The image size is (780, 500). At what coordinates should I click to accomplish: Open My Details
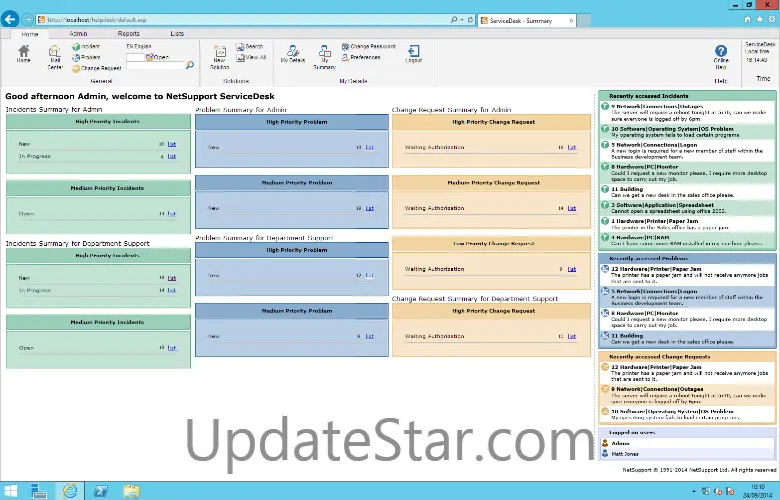[x=293, y=54]
